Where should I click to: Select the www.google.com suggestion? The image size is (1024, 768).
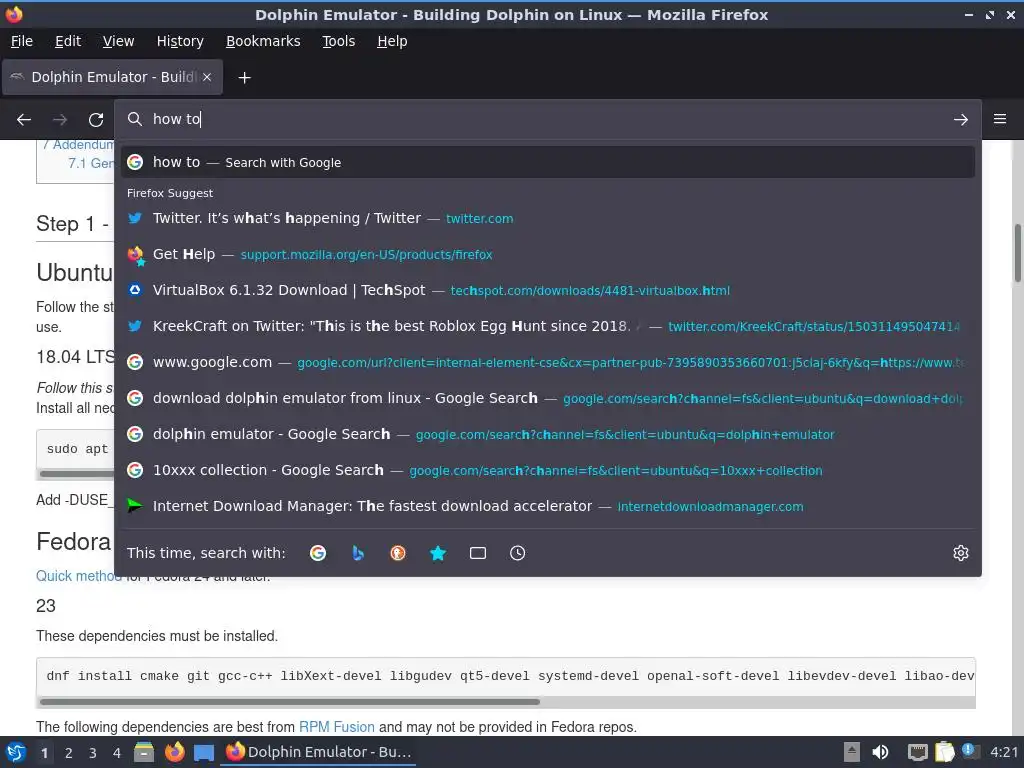point(547,362)
